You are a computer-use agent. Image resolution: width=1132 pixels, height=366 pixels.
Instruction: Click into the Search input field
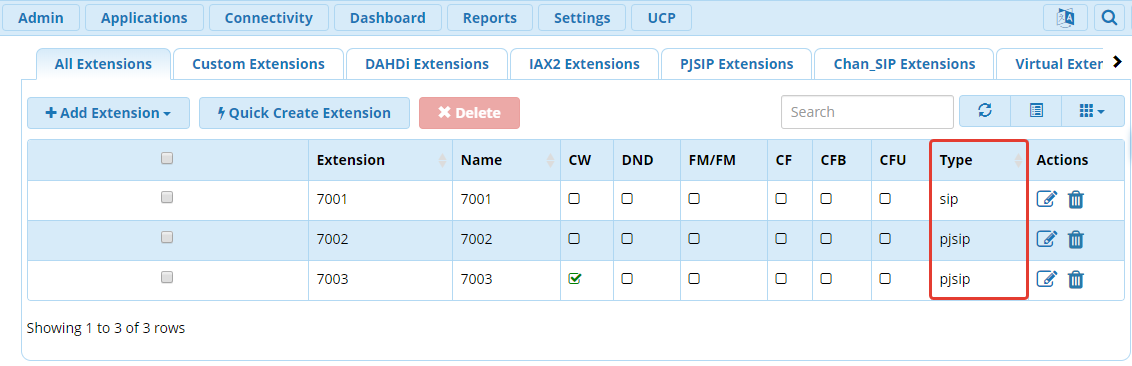pos(867,112)
